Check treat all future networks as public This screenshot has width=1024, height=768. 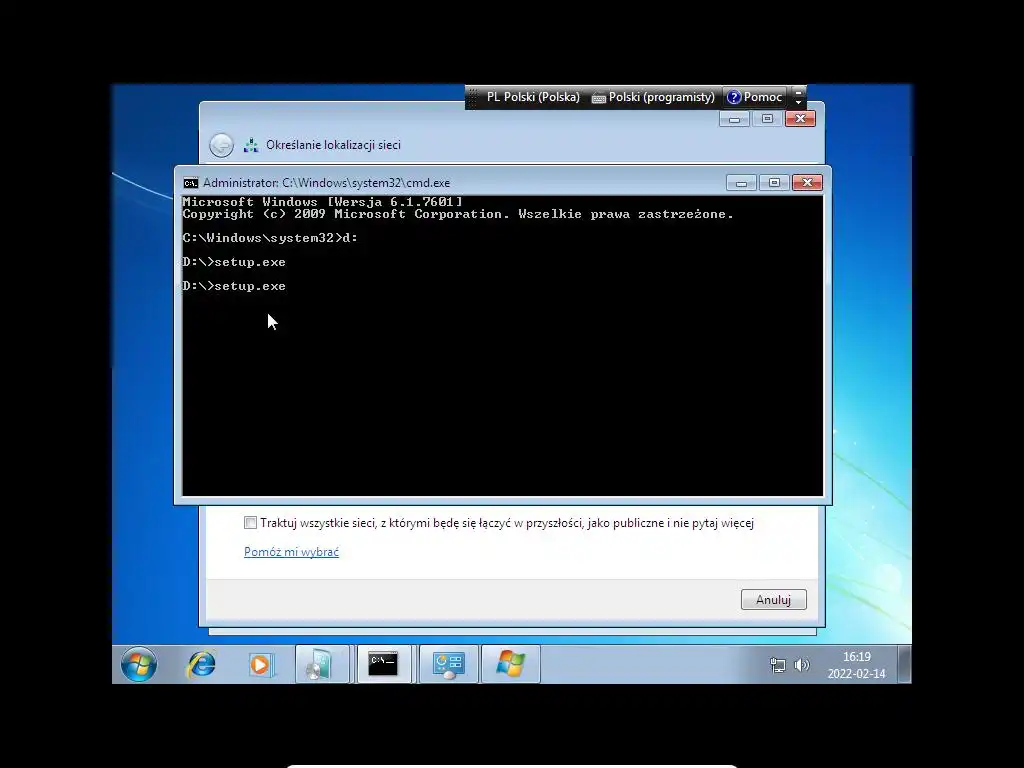pos(250,522)
